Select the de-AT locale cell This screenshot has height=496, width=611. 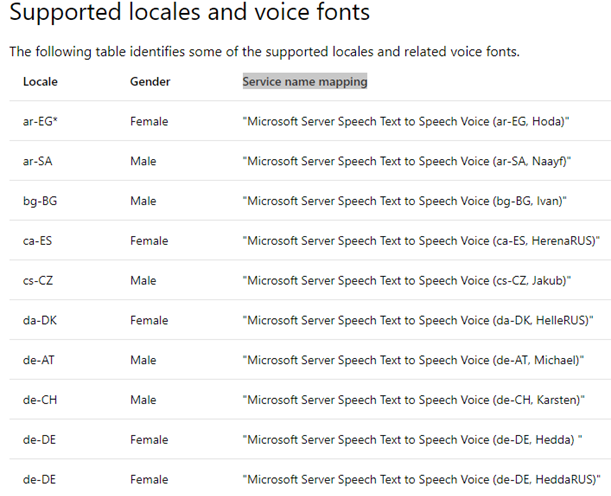click(38, 359)
